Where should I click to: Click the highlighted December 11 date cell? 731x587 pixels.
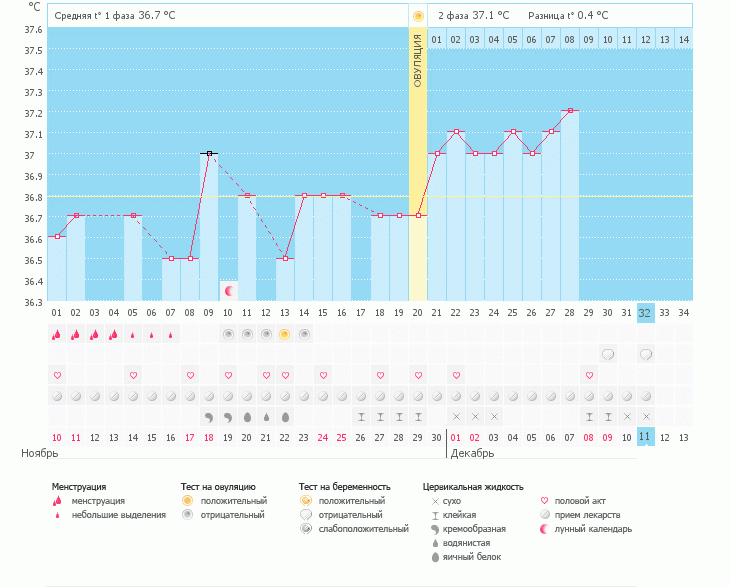[x=646, y=437]
